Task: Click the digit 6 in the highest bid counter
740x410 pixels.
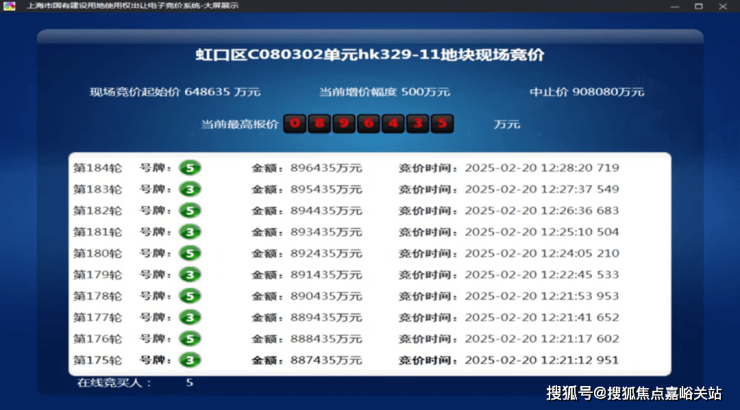Action: [x=368, y=124]
